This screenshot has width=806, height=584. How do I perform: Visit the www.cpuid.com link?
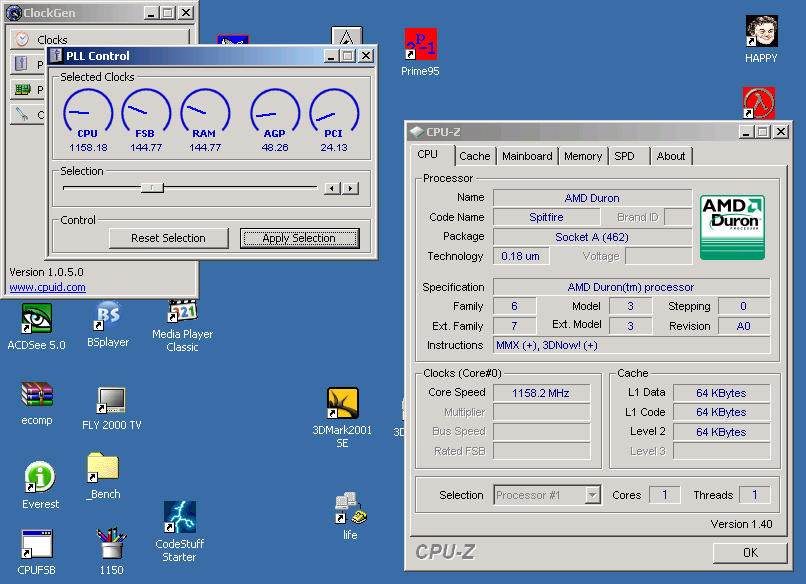[x=47, y=288]
